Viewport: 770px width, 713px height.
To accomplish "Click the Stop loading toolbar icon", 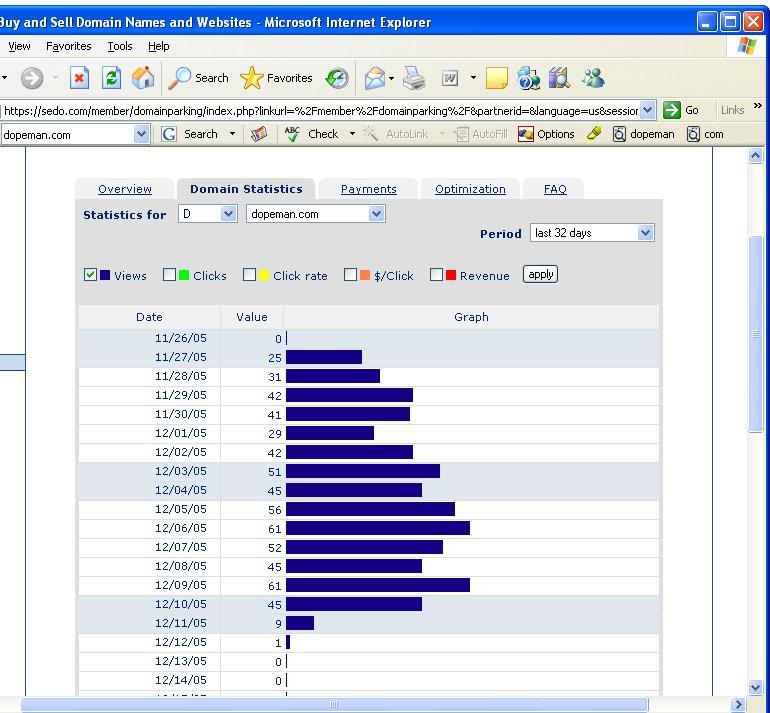I will [x=80, y=78].
